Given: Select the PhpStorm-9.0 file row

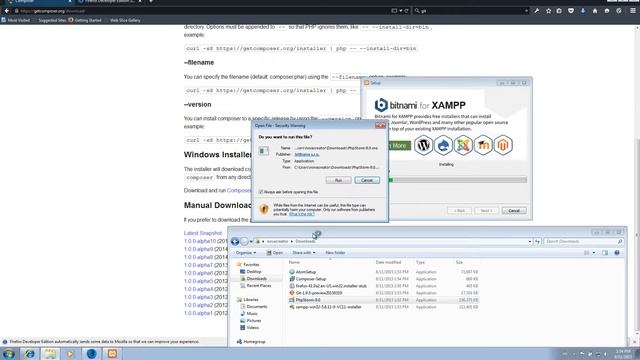Looking at the screenshot, I should coord(383,300).
